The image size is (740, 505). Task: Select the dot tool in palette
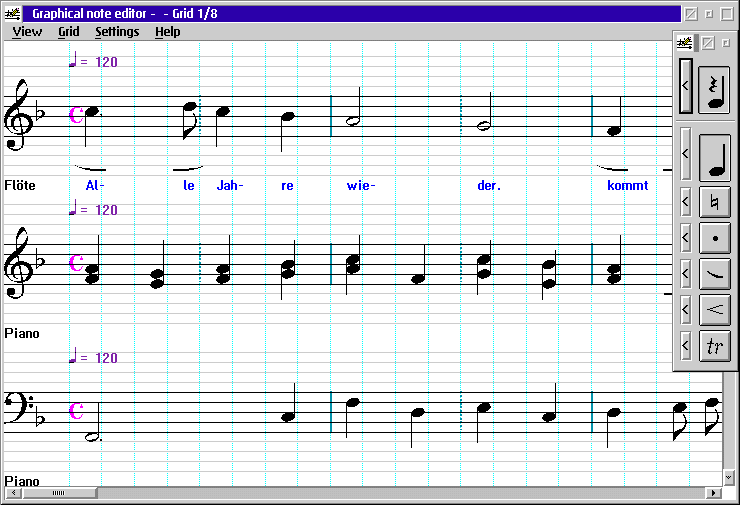[x=715, y=238]
